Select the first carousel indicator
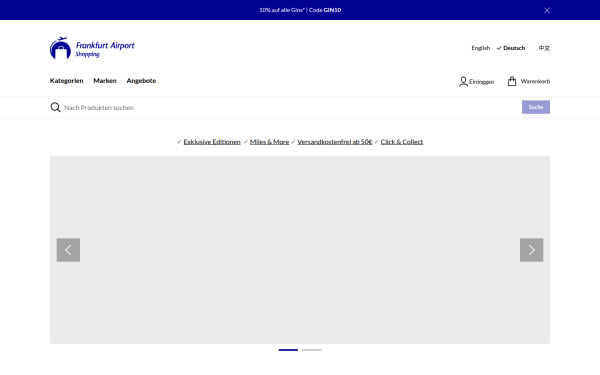 (288, 350)
